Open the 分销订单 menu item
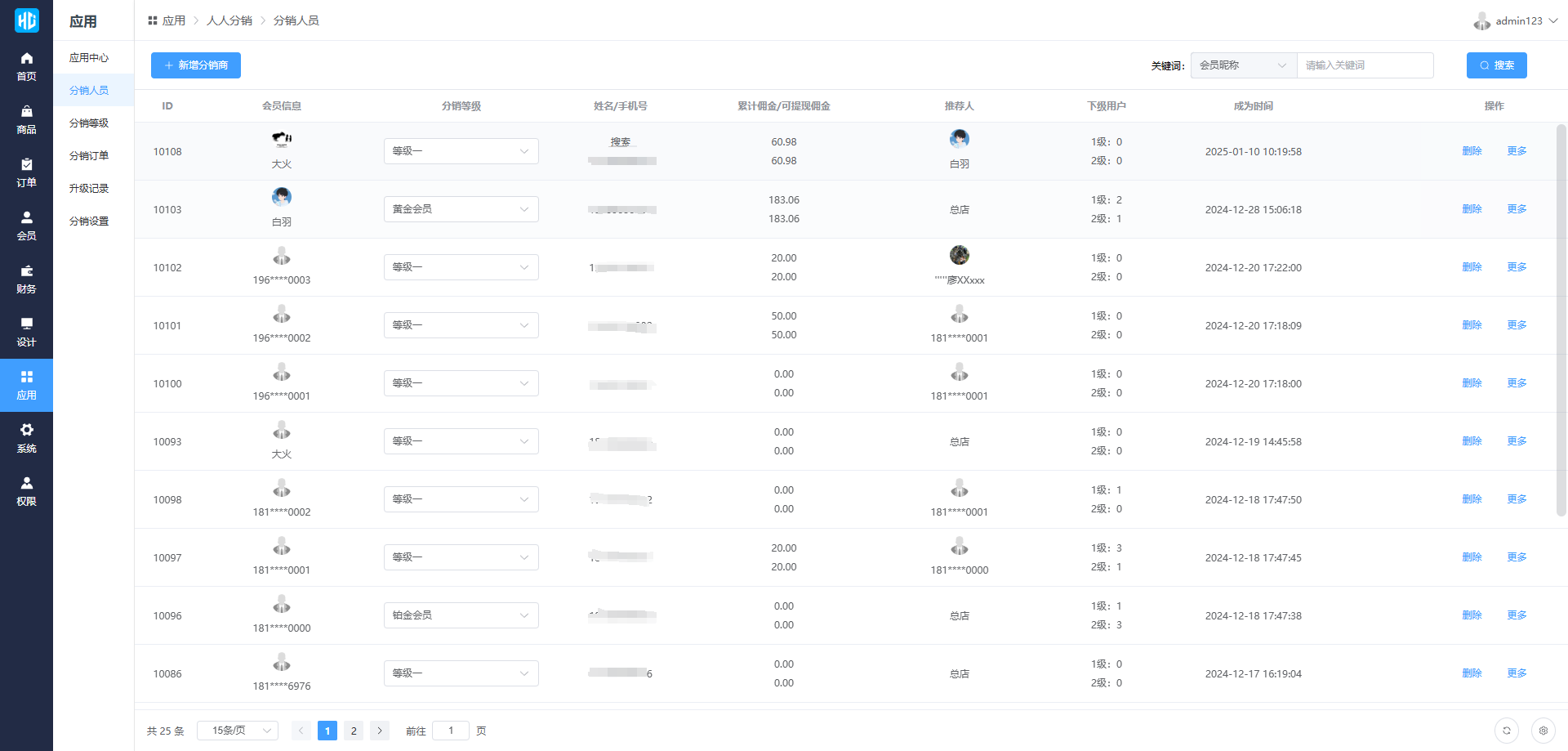The height and width of the screenshot is (751, 1568). pyautogui.click(x=89, y=156)
